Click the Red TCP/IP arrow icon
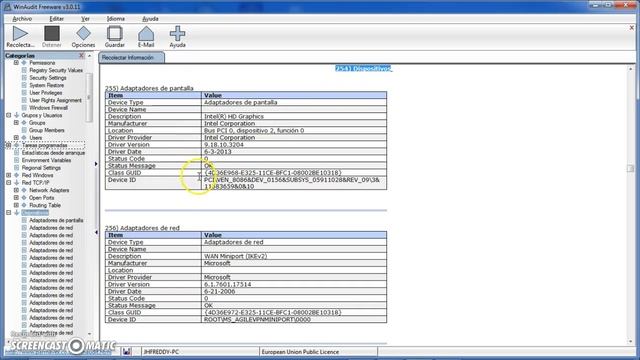 pos(17,182)
